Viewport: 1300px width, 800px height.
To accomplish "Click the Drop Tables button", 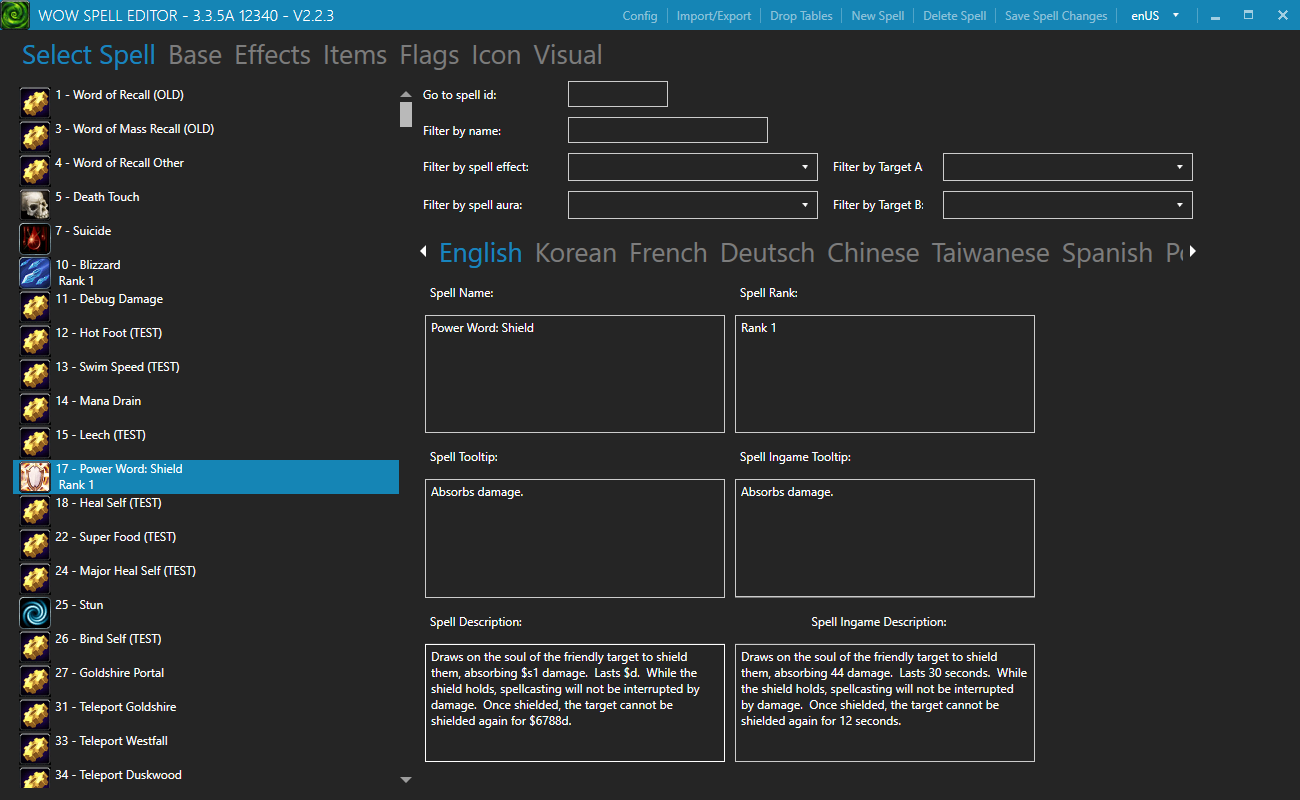I will click(801, 16).
